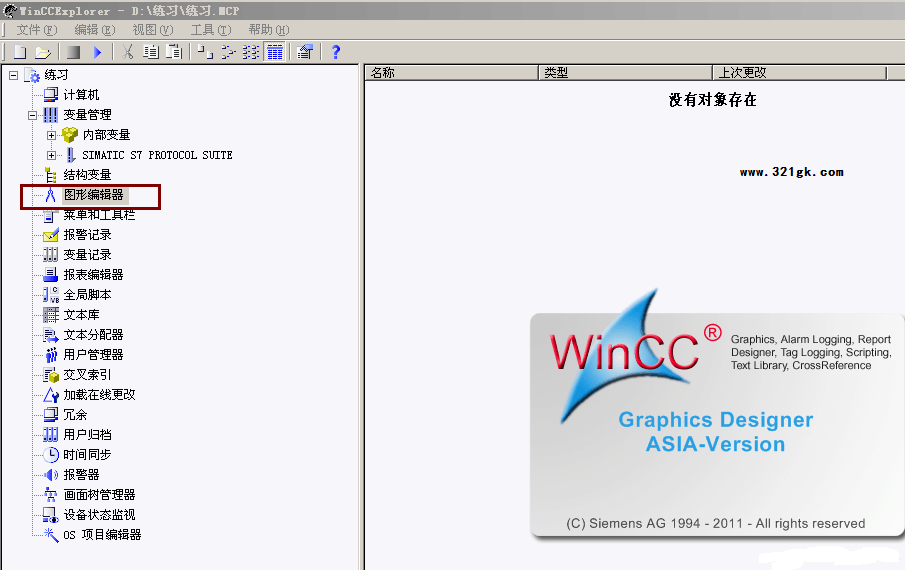Open the 文件 menu
The image size is (905, 570).
(37, 29)
